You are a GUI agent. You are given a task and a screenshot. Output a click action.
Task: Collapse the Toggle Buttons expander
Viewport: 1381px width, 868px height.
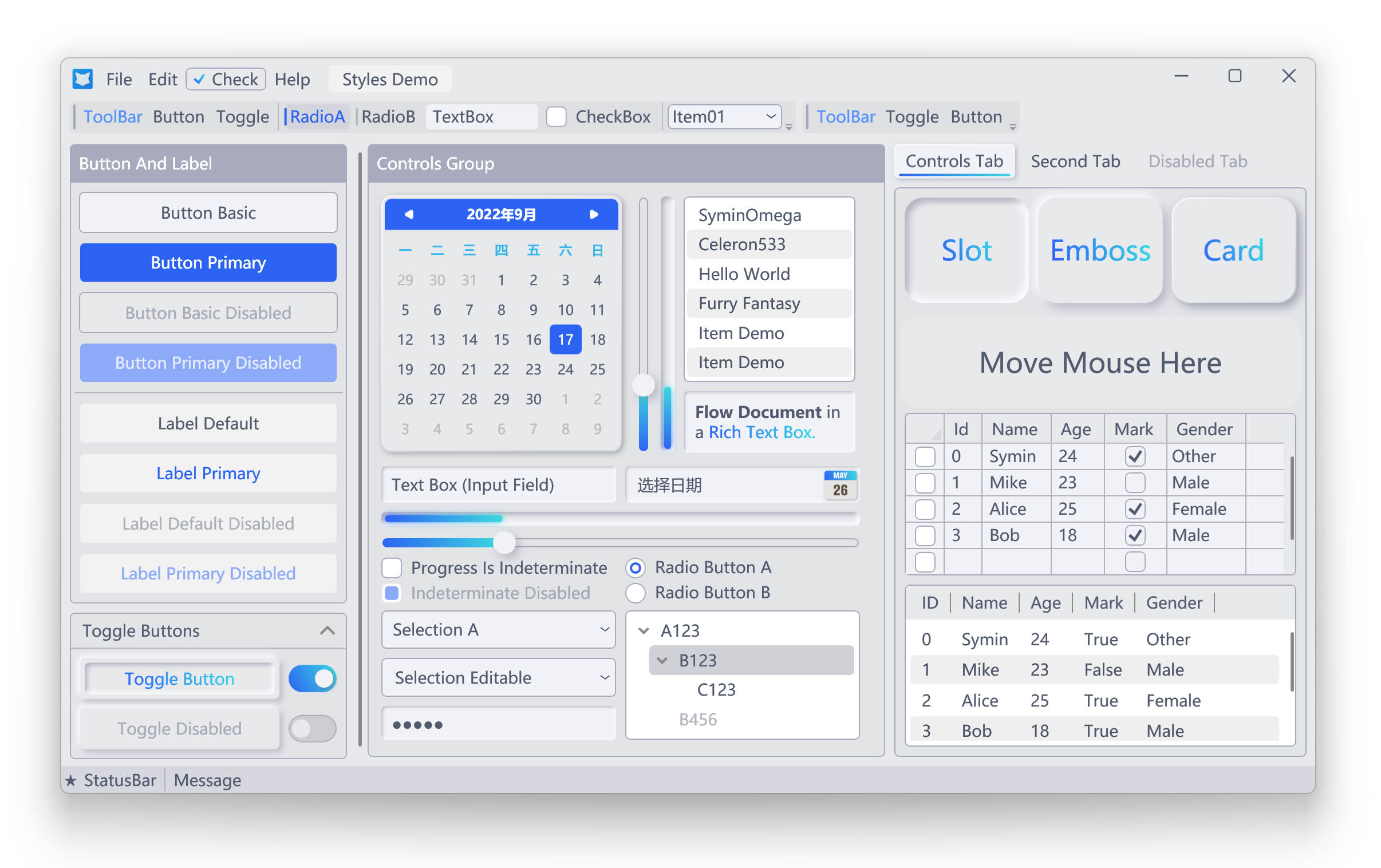pos(327,631)
